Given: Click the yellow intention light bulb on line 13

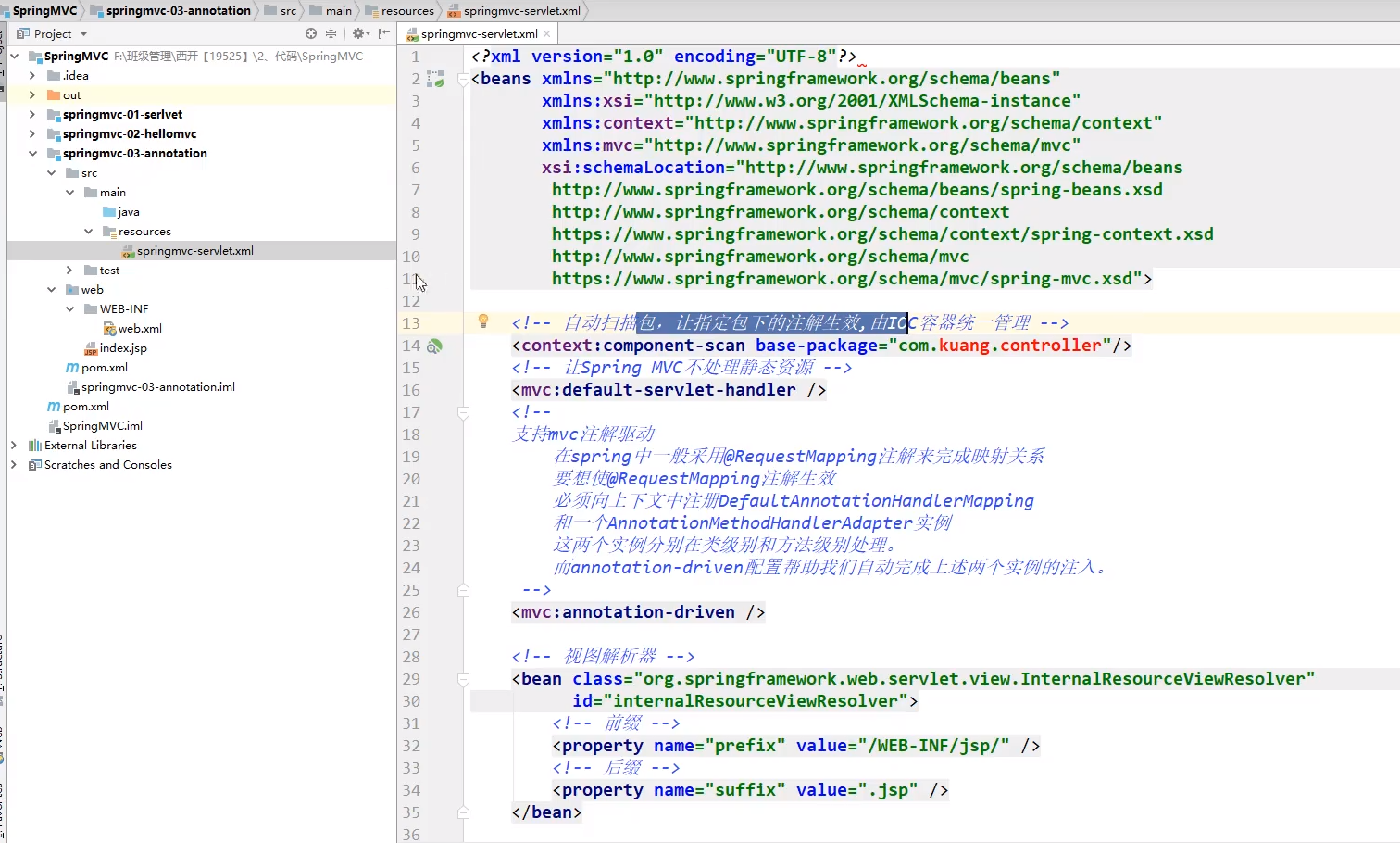Looking at the screenshot, I should [x=482, y=321].
